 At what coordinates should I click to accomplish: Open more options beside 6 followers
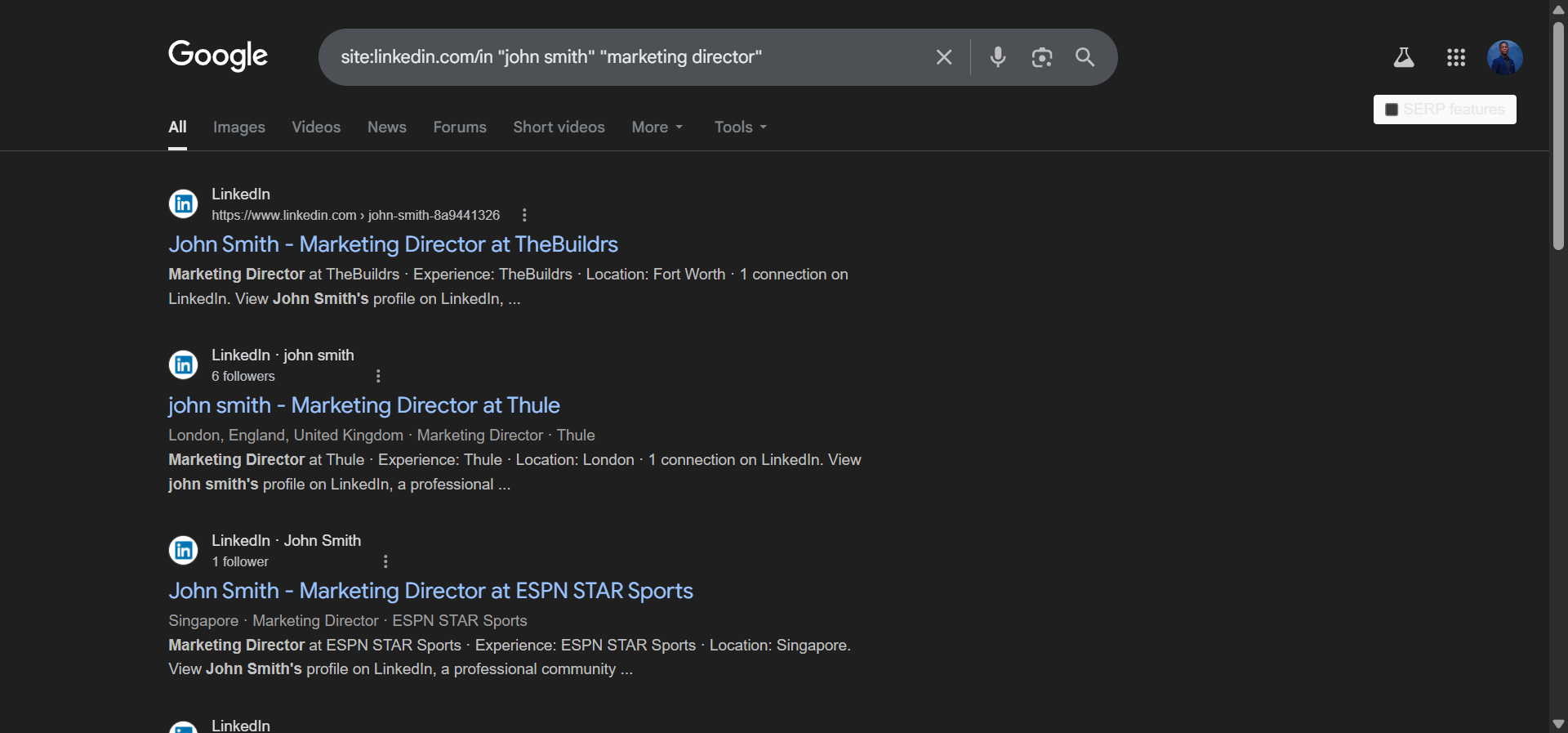tap(378, 376)
